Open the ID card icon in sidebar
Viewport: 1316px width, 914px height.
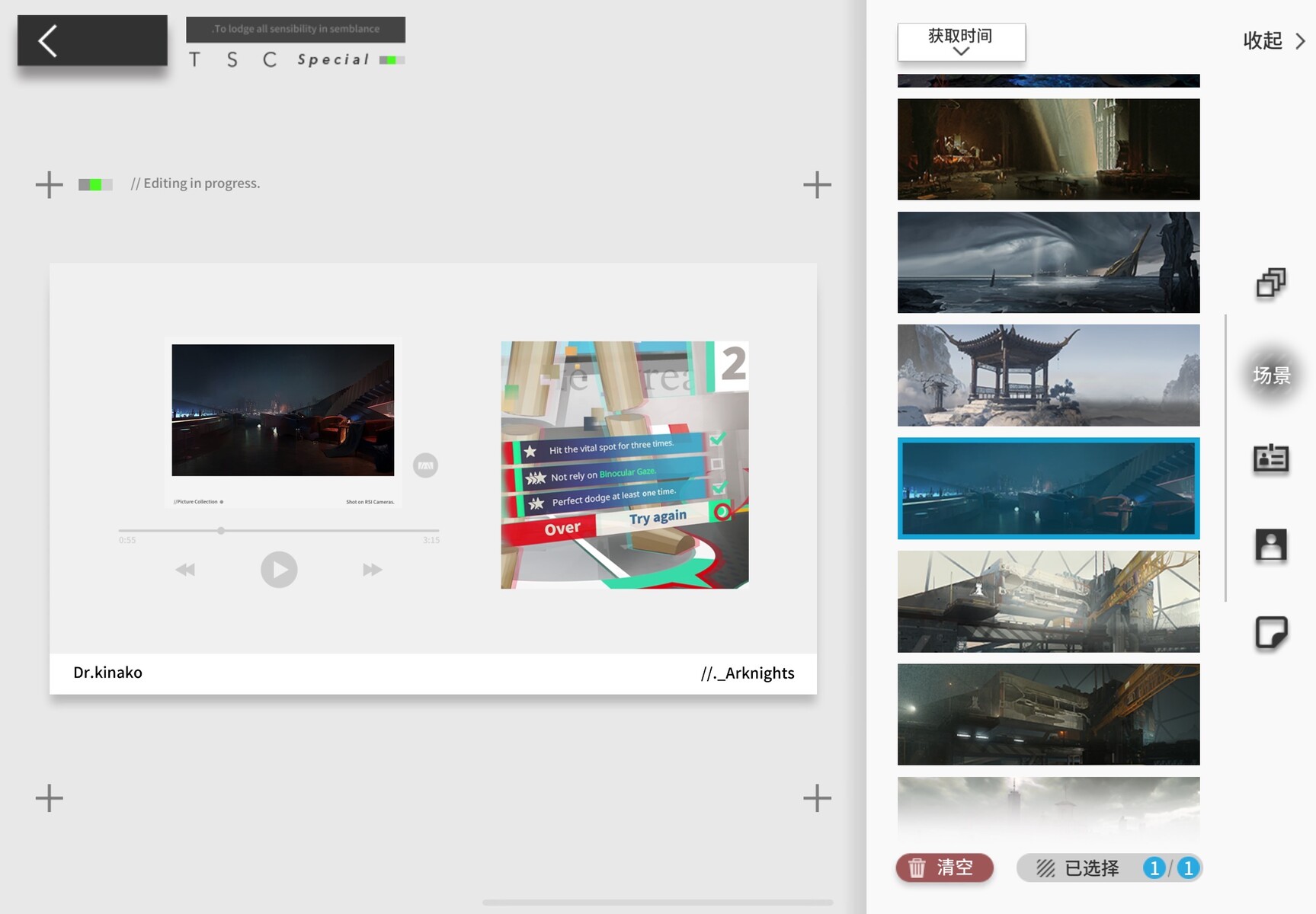tap(1270, 459)
